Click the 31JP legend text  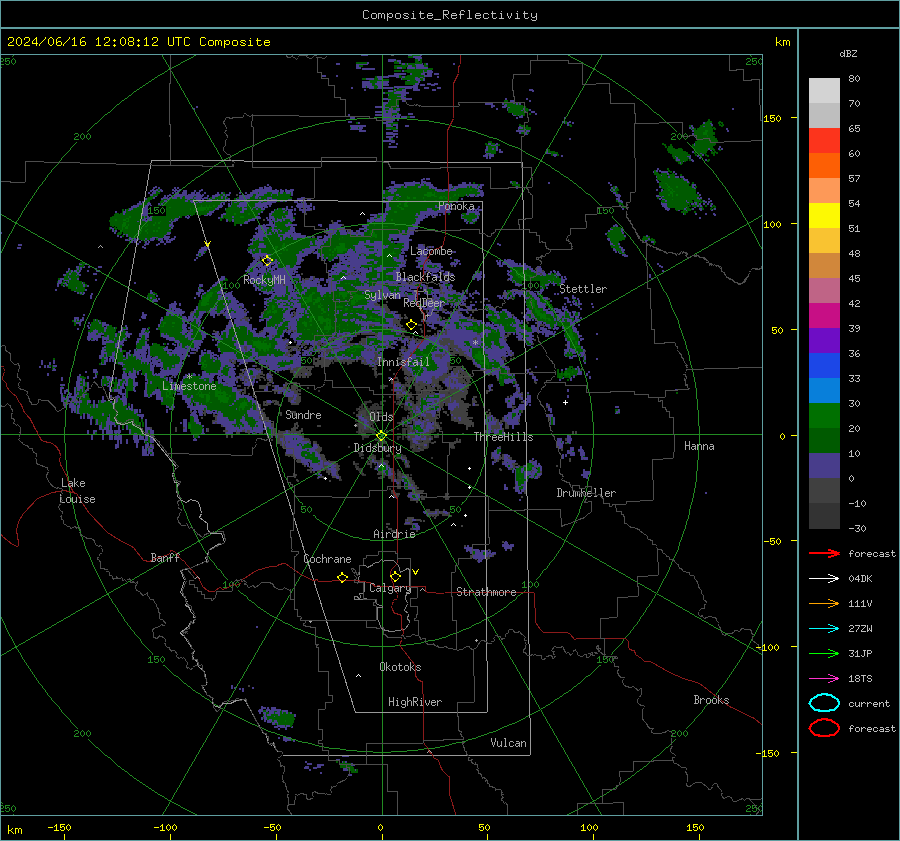click(x=860, y=653)
